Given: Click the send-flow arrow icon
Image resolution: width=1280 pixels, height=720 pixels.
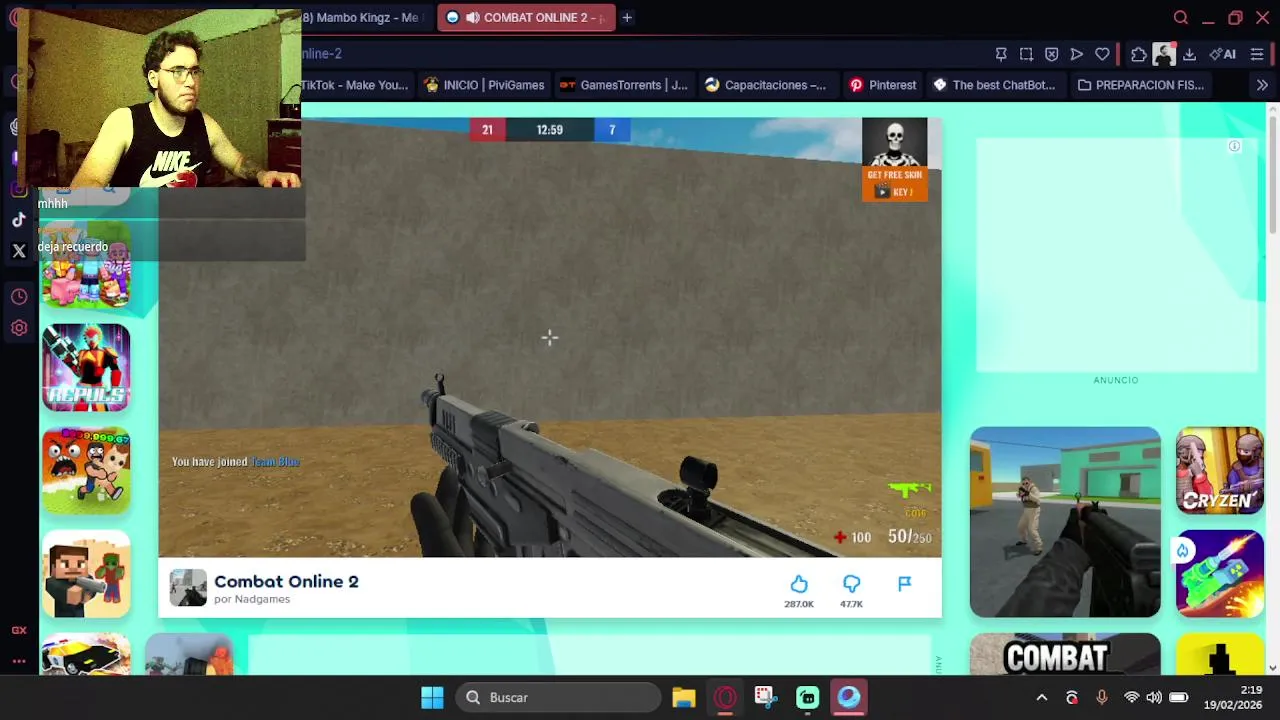Looking at the screenshot, I should coord(1077,54).
